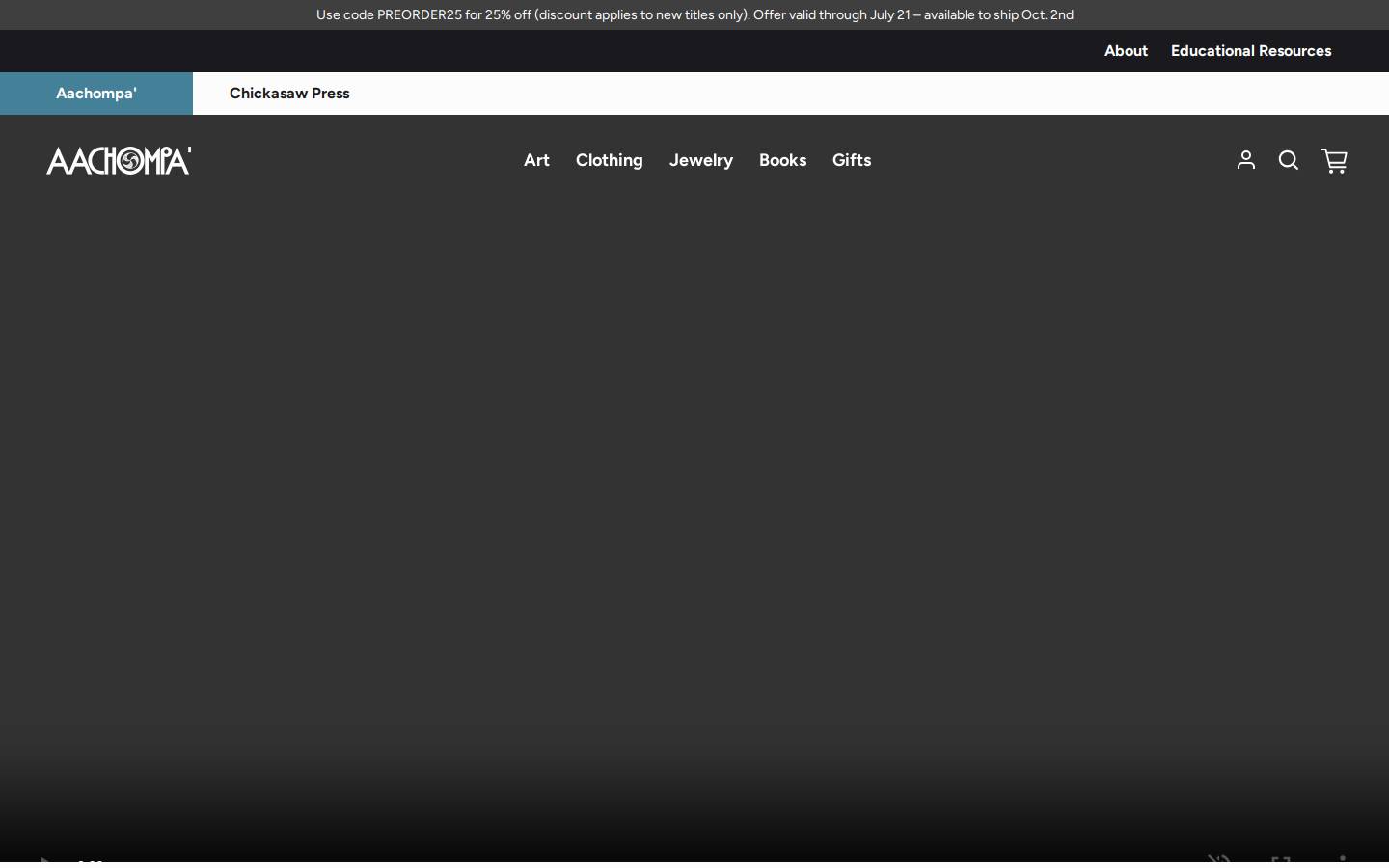Open the Educational Resources link

[1251, 51]
